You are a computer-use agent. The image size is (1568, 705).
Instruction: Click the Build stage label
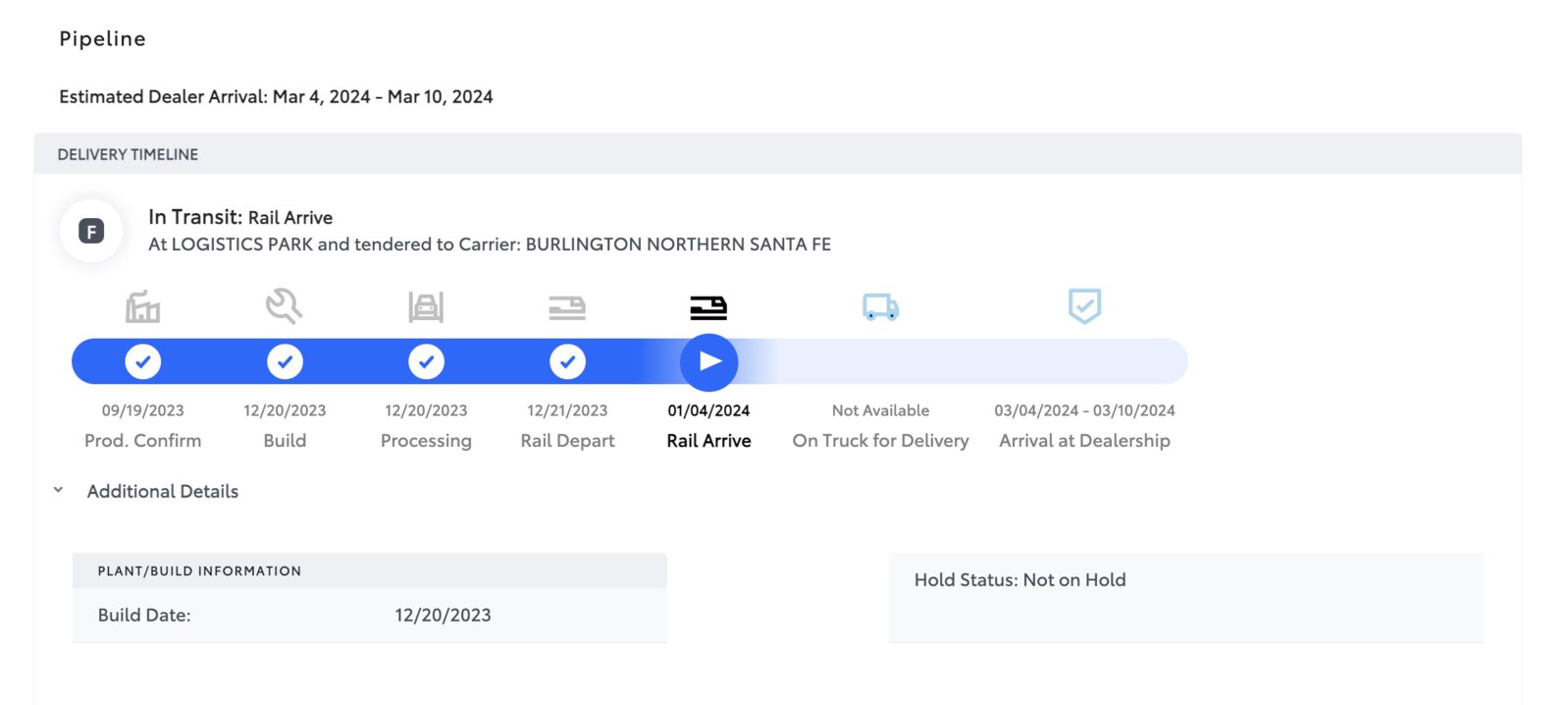(x=285, y=441)
